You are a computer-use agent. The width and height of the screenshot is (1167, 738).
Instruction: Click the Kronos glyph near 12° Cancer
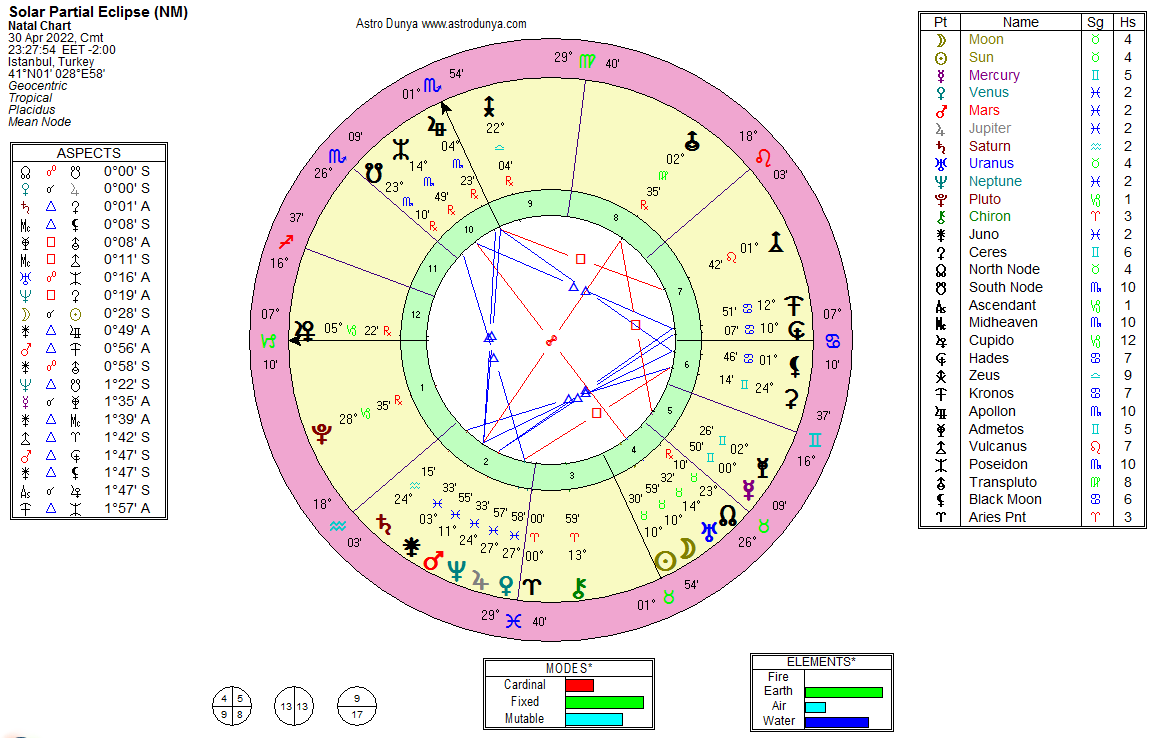click(x=794, y=306)
